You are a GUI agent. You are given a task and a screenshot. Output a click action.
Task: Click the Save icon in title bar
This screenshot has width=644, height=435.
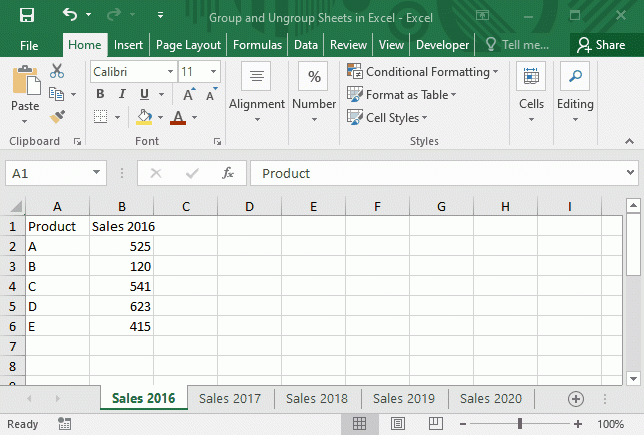[27, 15]
